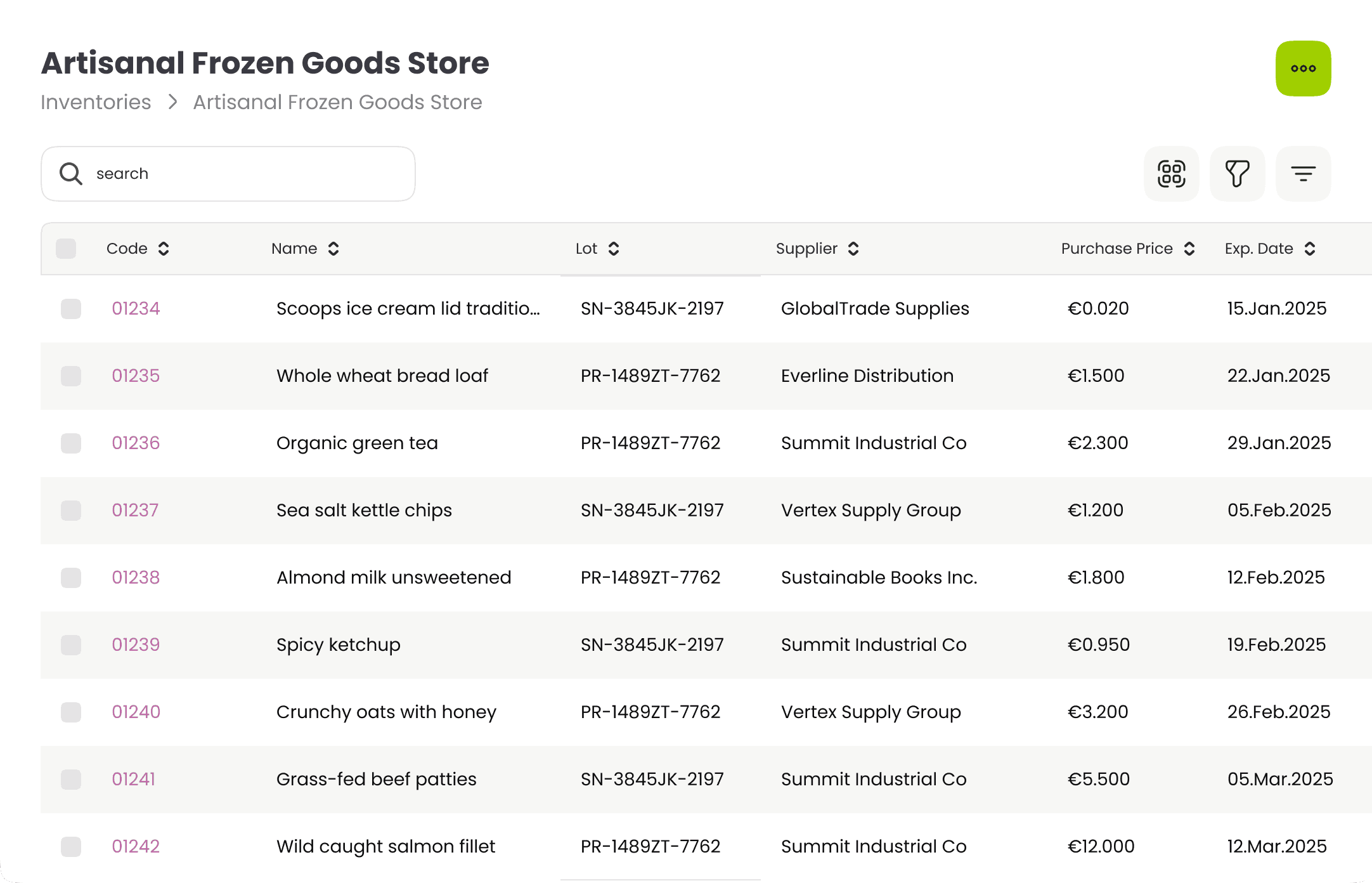Screen dimensions: 1372x883
Task: Open the sort lines icon
Action: click(x=1303, y=174)
